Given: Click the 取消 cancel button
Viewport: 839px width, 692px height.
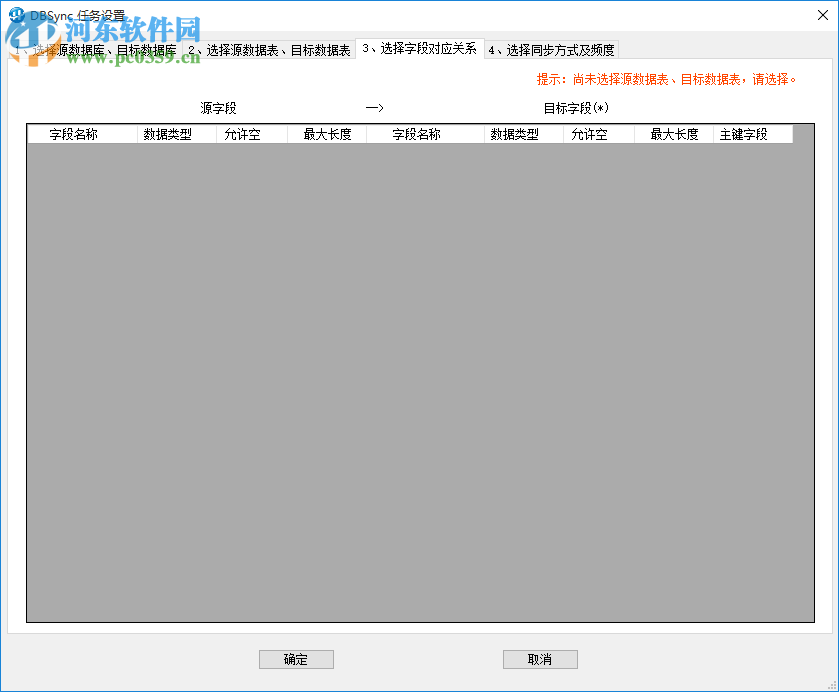Looking at the screenshot, I should point(539,659).
